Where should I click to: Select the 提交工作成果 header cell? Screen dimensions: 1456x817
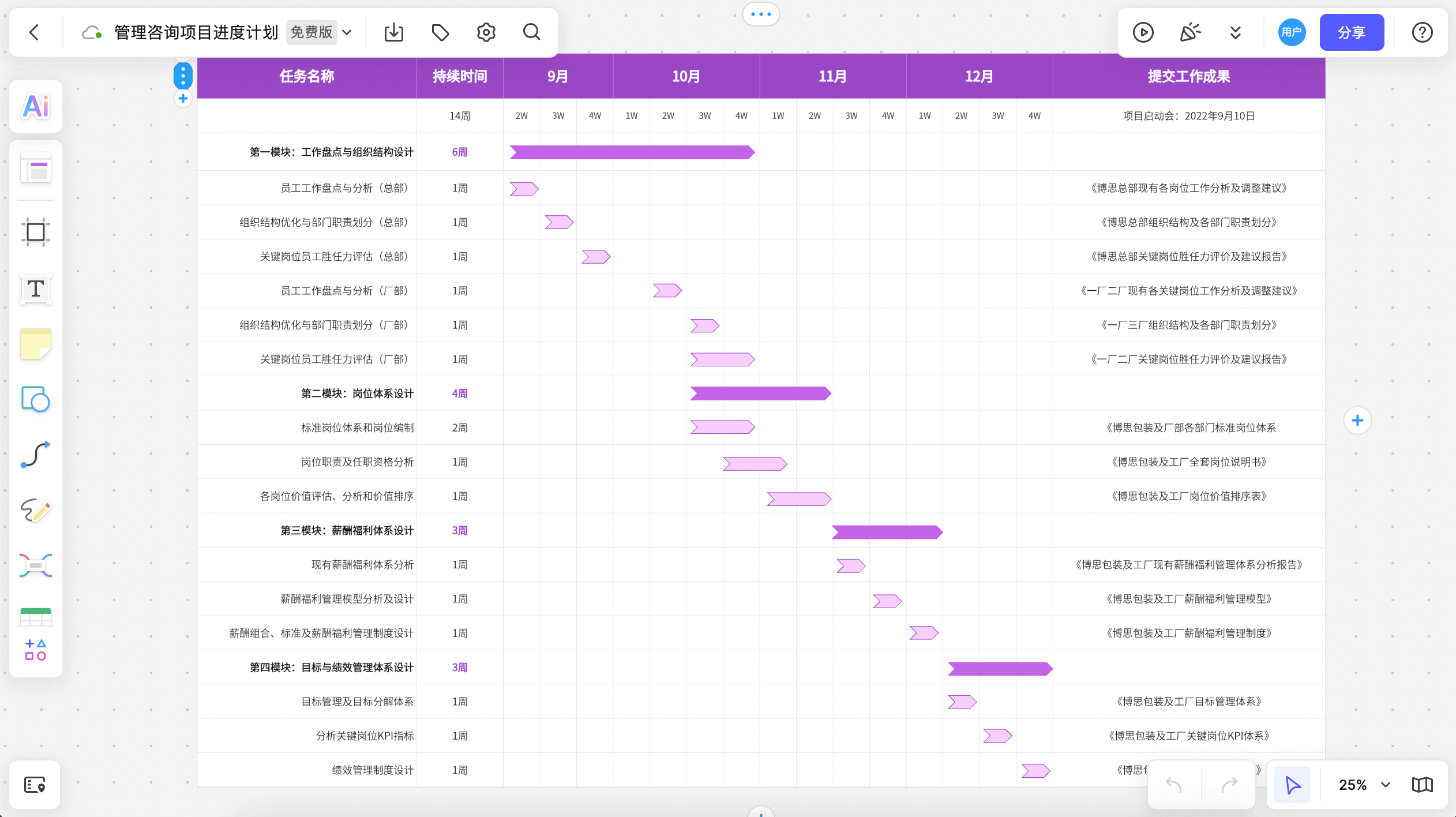click(1189, 76)
